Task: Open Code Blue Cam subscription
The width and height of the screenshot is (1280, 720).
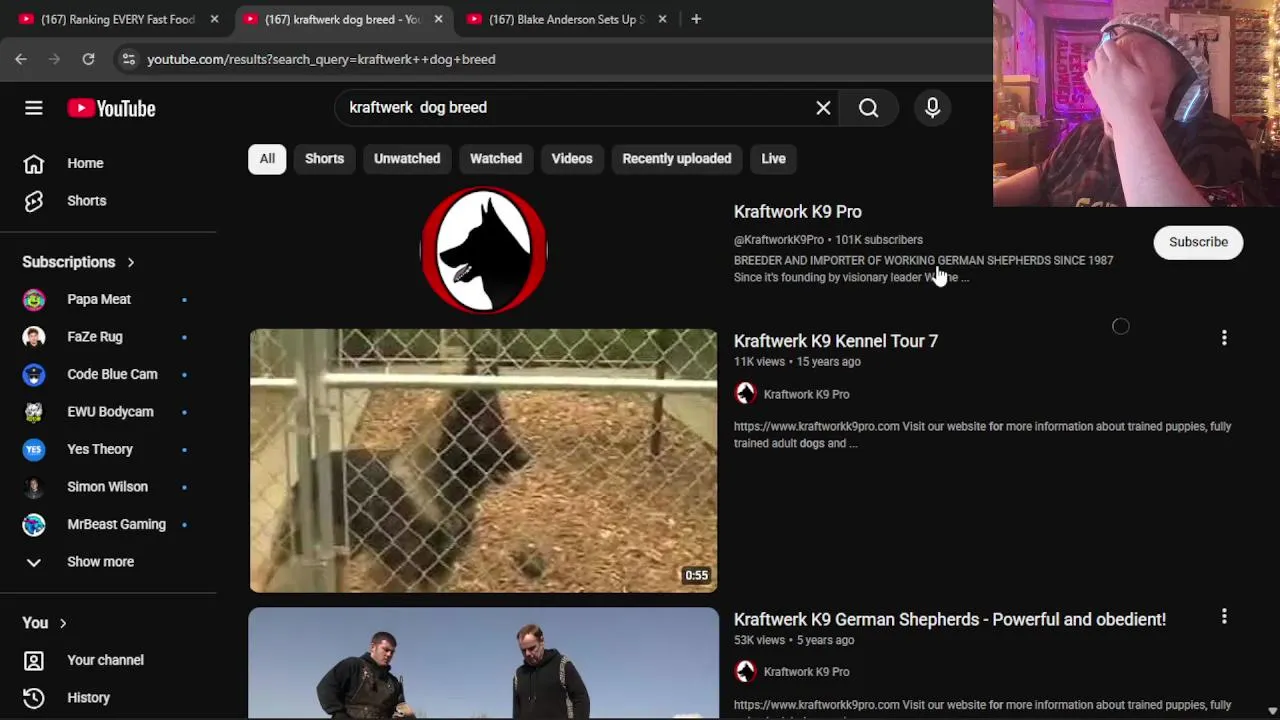Action: tap(108, 374)
